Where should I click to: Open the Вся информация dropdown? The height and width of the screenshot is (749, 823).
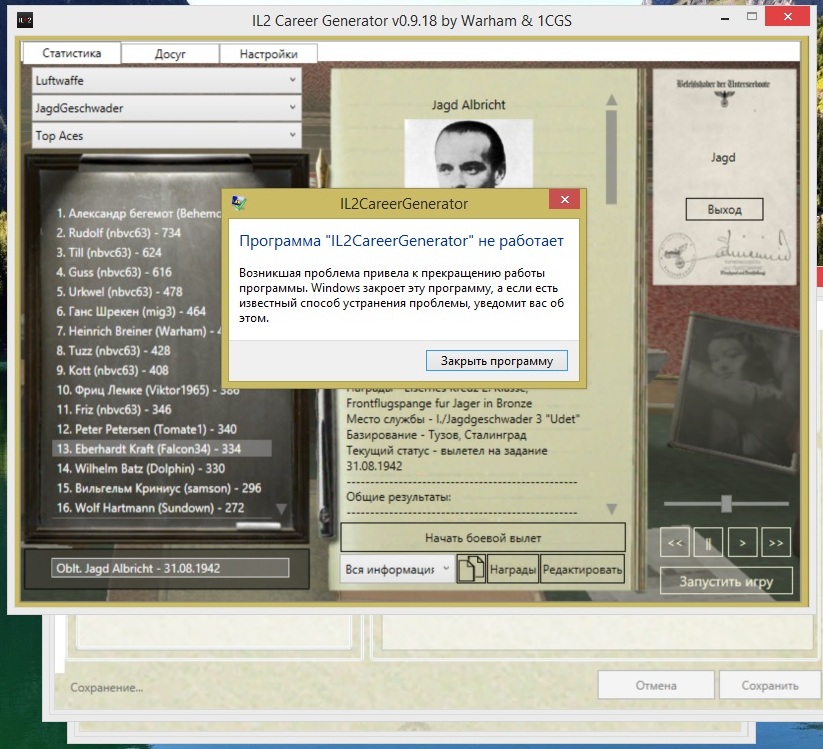tap(397, 569)
